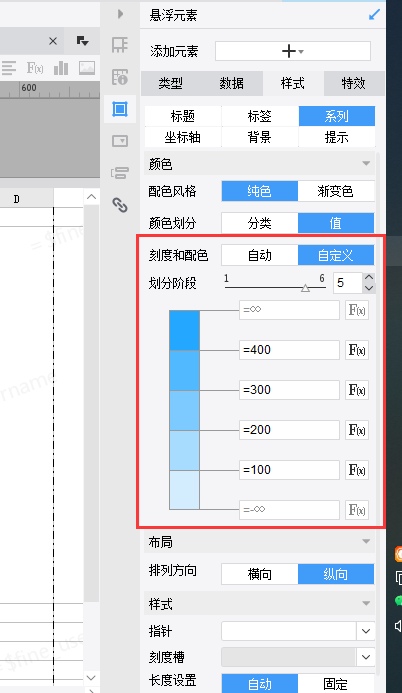This screenshot has height=693, width=402.
Task: Increase 划分阶段 with up stepper arrow
Action: [369, 278]
